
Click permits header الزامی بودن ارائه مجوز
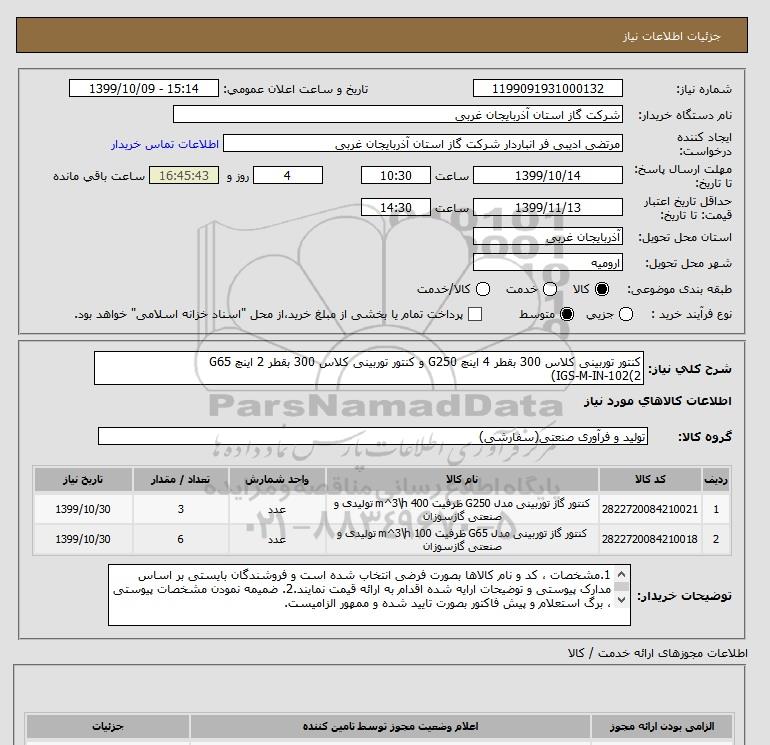(661, 726)
